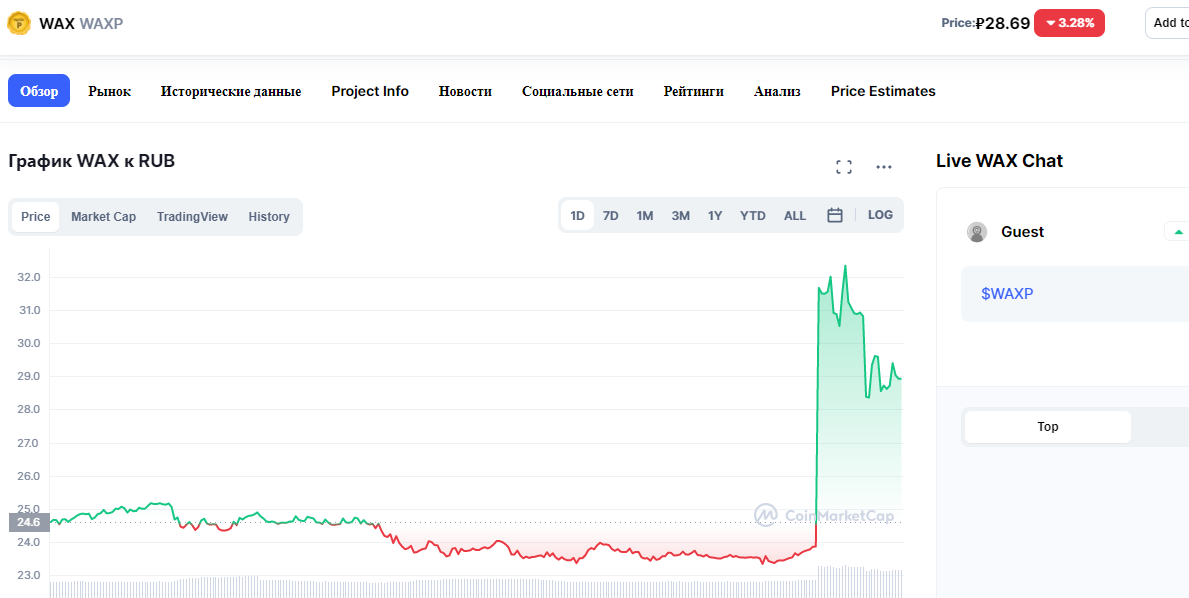The height and width of the screenshot is (598, 1189).
Task: Click the red 3.28% change badge
Action: pos(1069,23)
